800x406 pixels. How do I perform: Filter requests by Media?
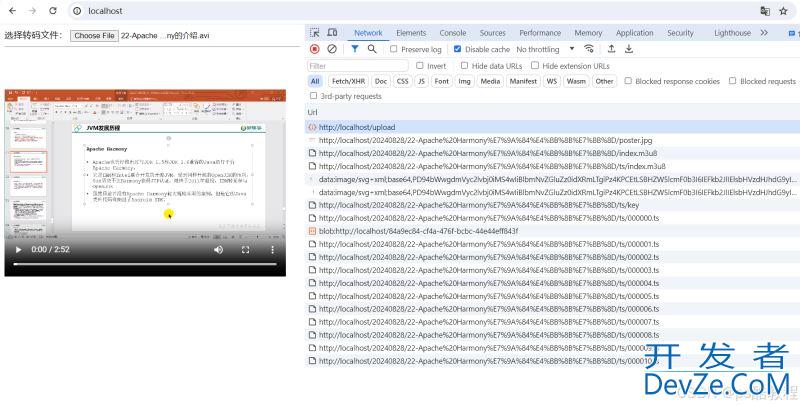point(490,81)
